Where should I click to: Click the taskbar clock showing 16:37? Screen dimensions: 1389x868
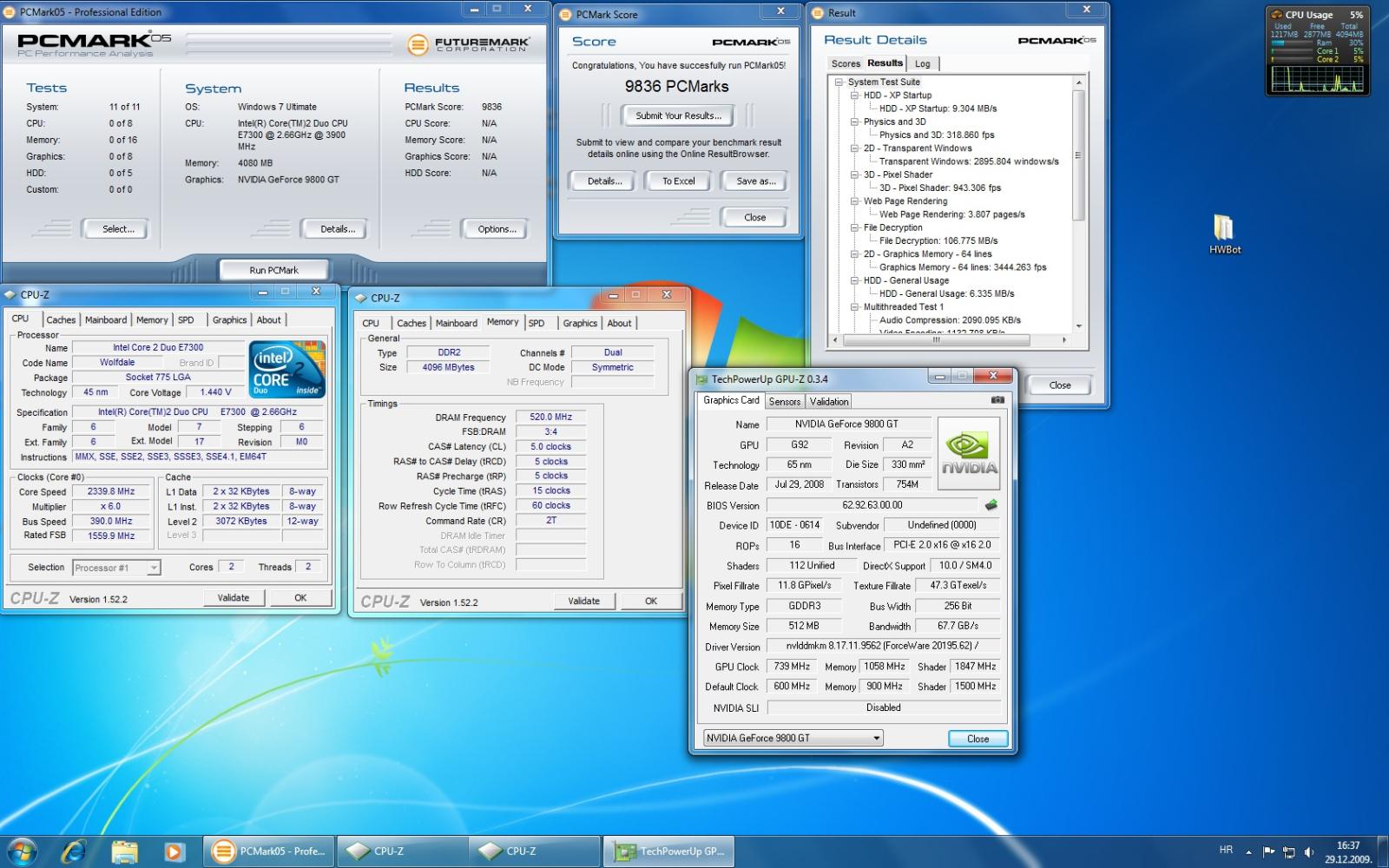[1348, 845]
